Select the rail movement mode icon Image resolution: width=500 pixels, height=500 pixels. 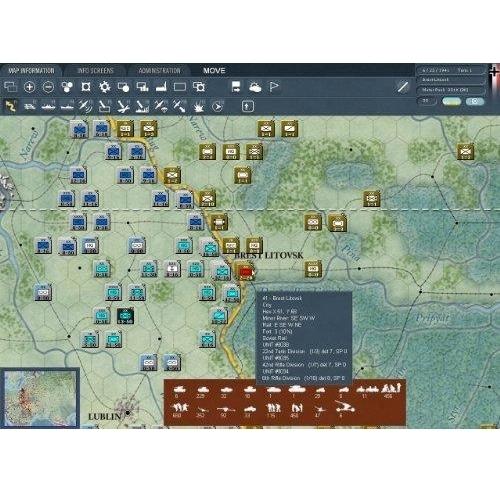30,106
